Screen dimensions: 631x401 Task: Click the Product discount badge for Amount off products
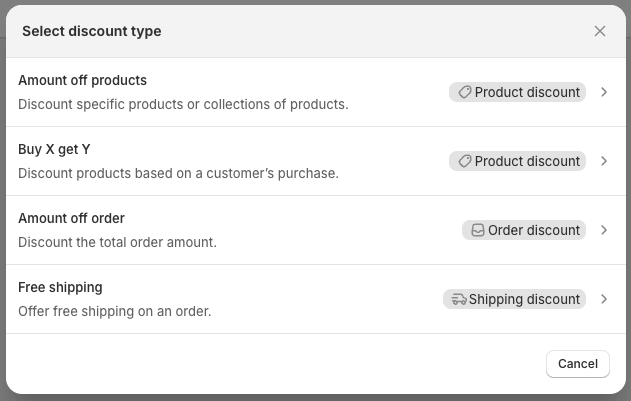coord(518,92)
